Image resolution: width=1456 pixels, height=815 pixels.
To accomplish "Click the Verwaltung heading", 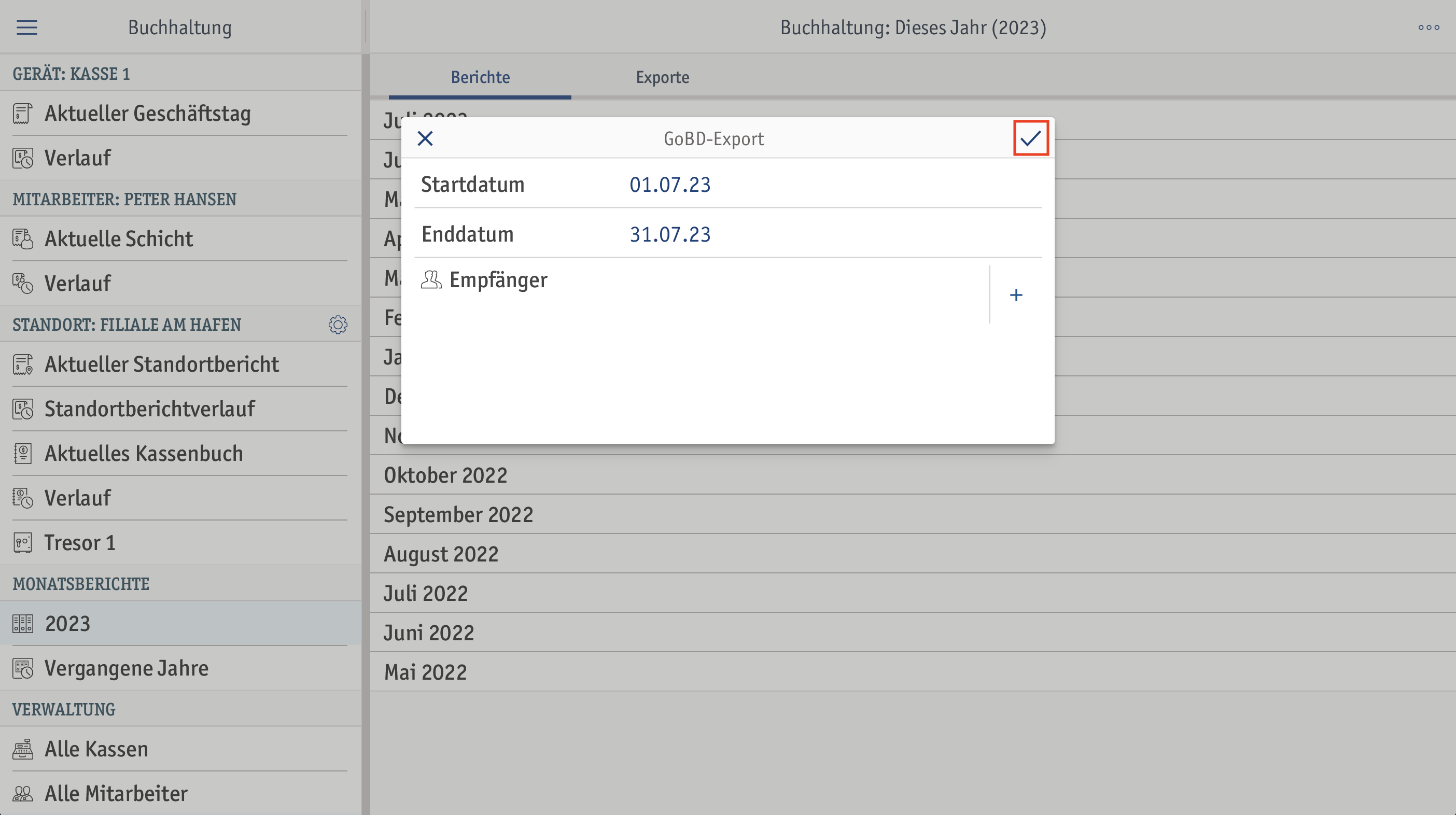I will 64,709.
